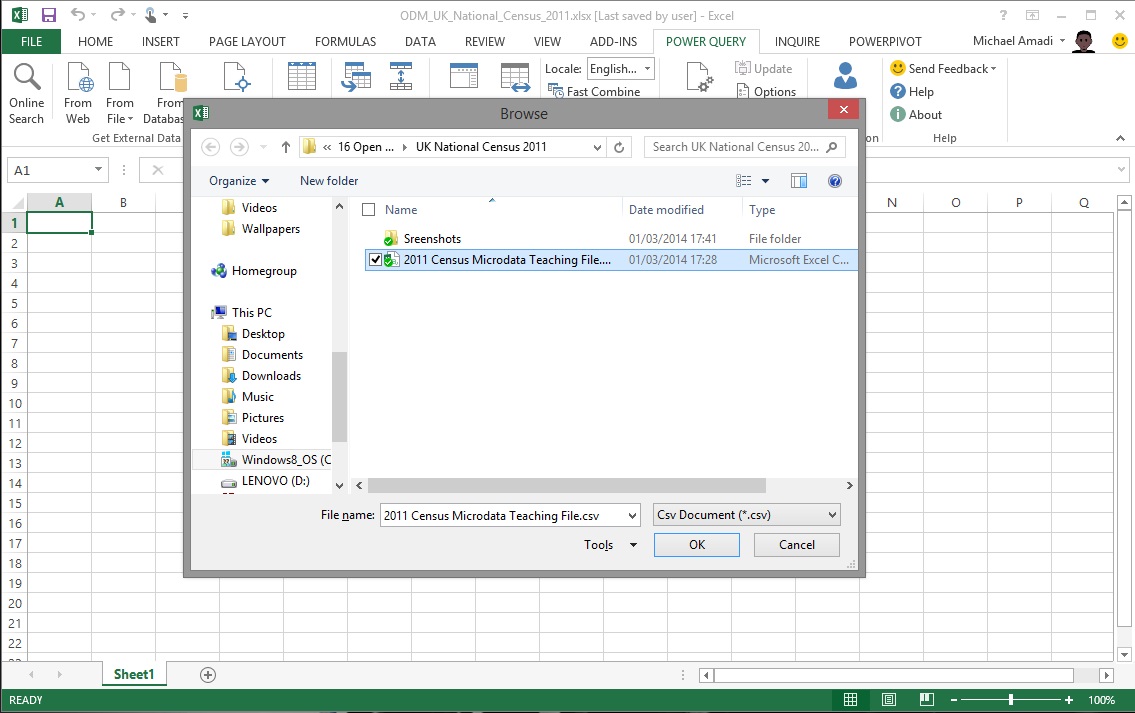Click the Undo arrow in title bar
This screenshot has width=1135, height=713.
(x=77, y=14)
